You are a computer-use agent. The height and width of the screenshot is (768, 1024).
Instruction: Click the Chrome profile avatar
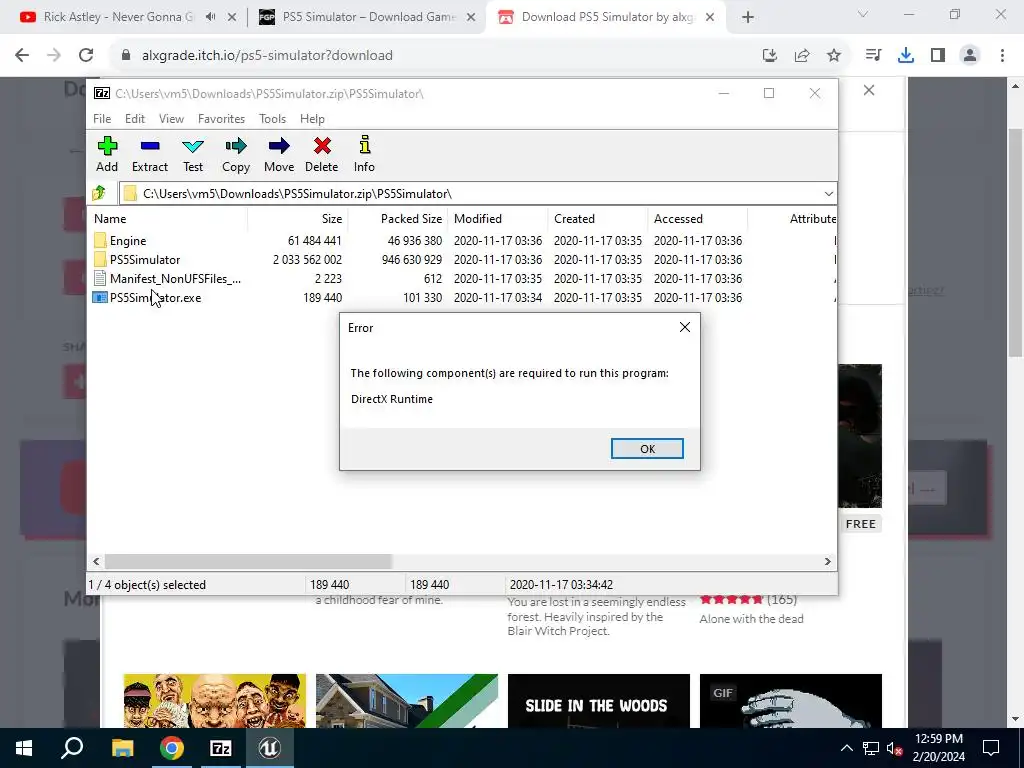click(970, 56)
